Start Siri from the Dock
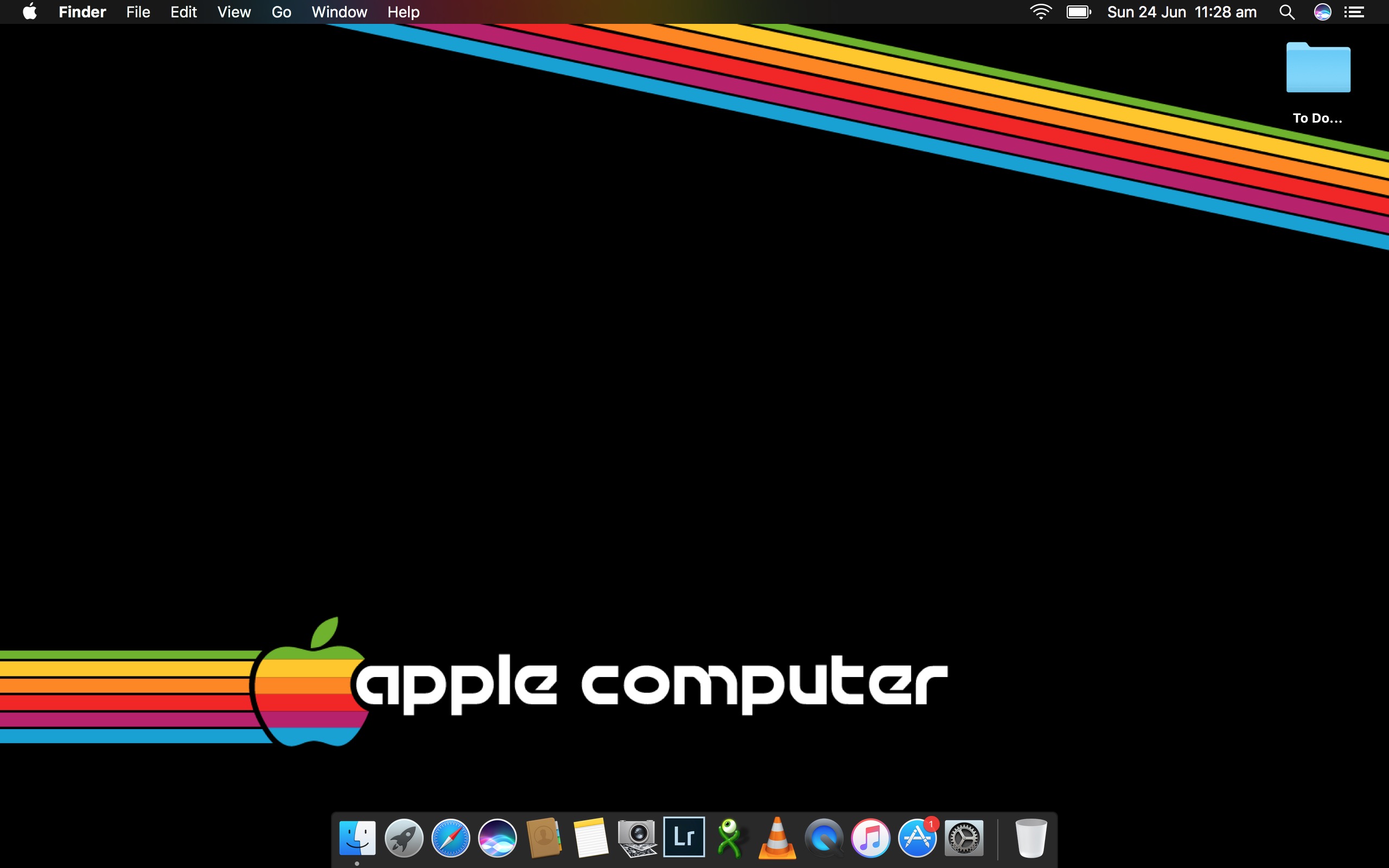Viewport: 1389px width, 868px height. pyautogui.click(x=497, y=838)
